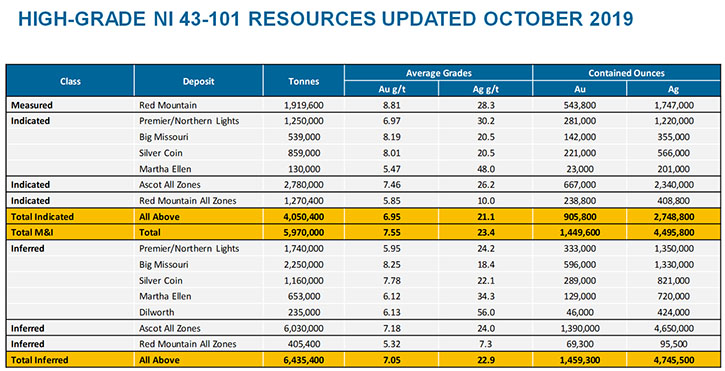Click the 4,745,500 Ag ounces value
This screenshot has width=725, height=371.
(x=673, y=360)
